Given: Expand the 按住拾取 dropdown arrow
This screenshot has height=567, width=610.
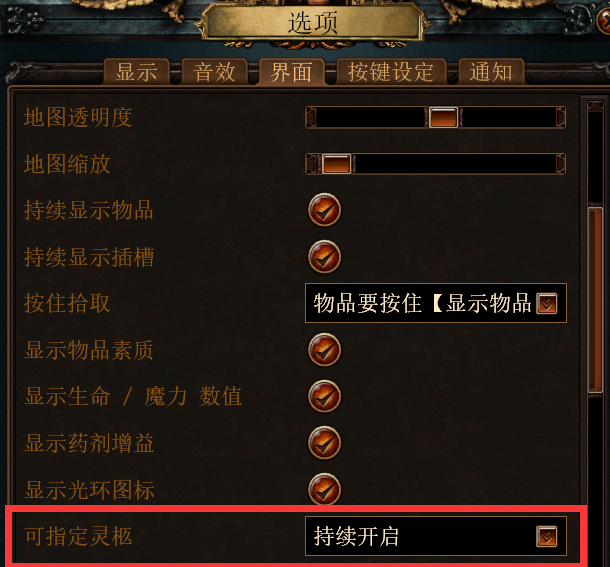Looking at the screenshot, I should click(x=547, y=304).
